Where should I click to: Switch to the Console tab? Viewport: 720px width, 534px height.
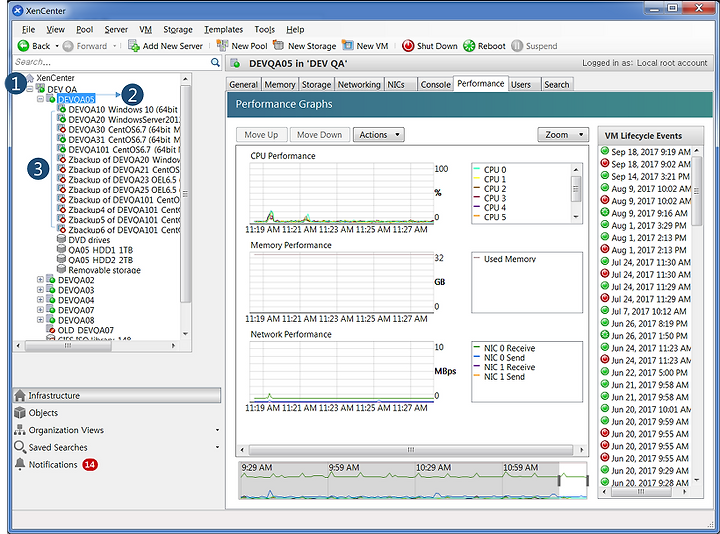point(435,84)
